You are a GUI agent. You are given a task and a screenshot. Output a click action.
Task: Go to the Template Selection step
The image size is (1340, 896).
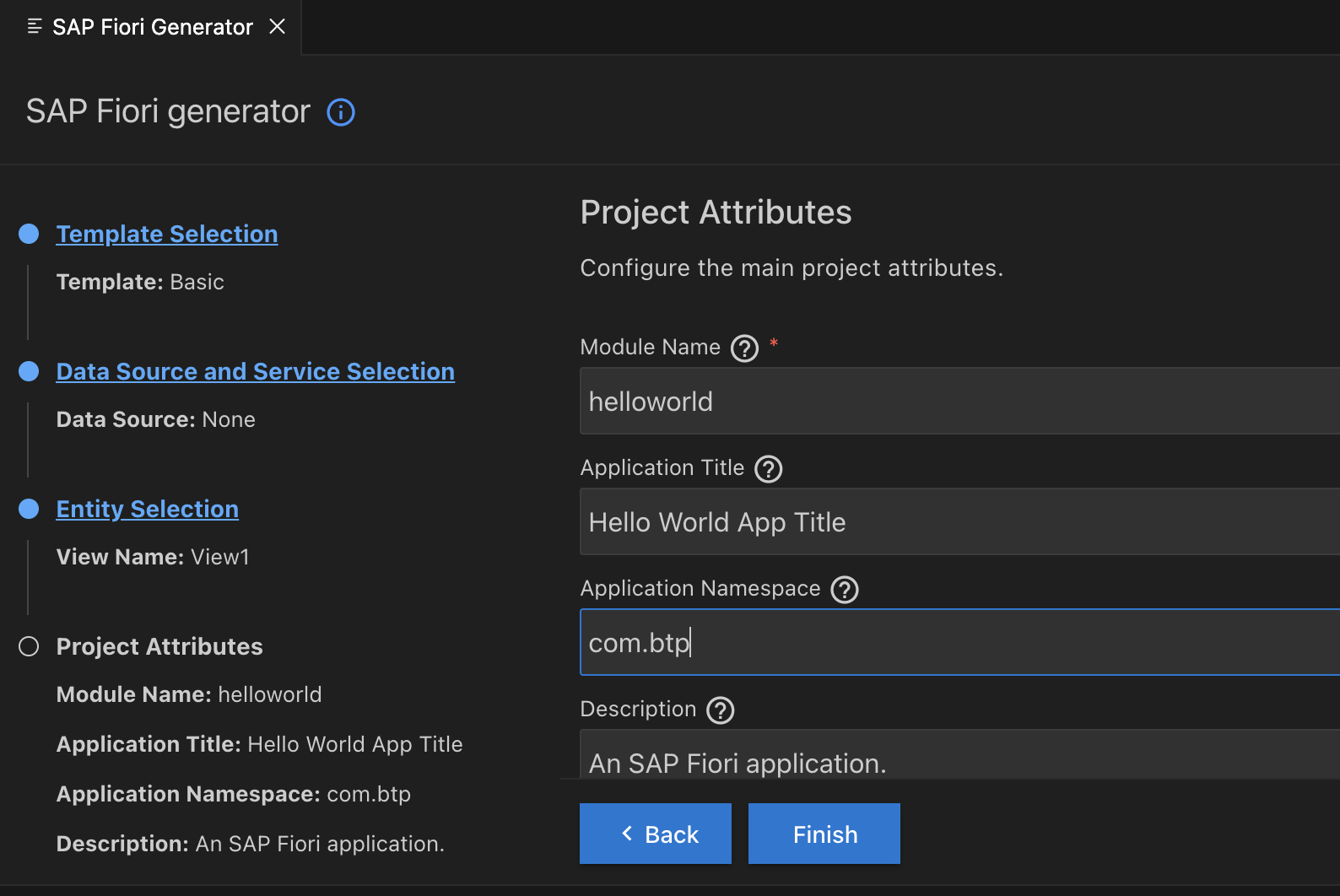pyautogui.click(x=167, y=234)
